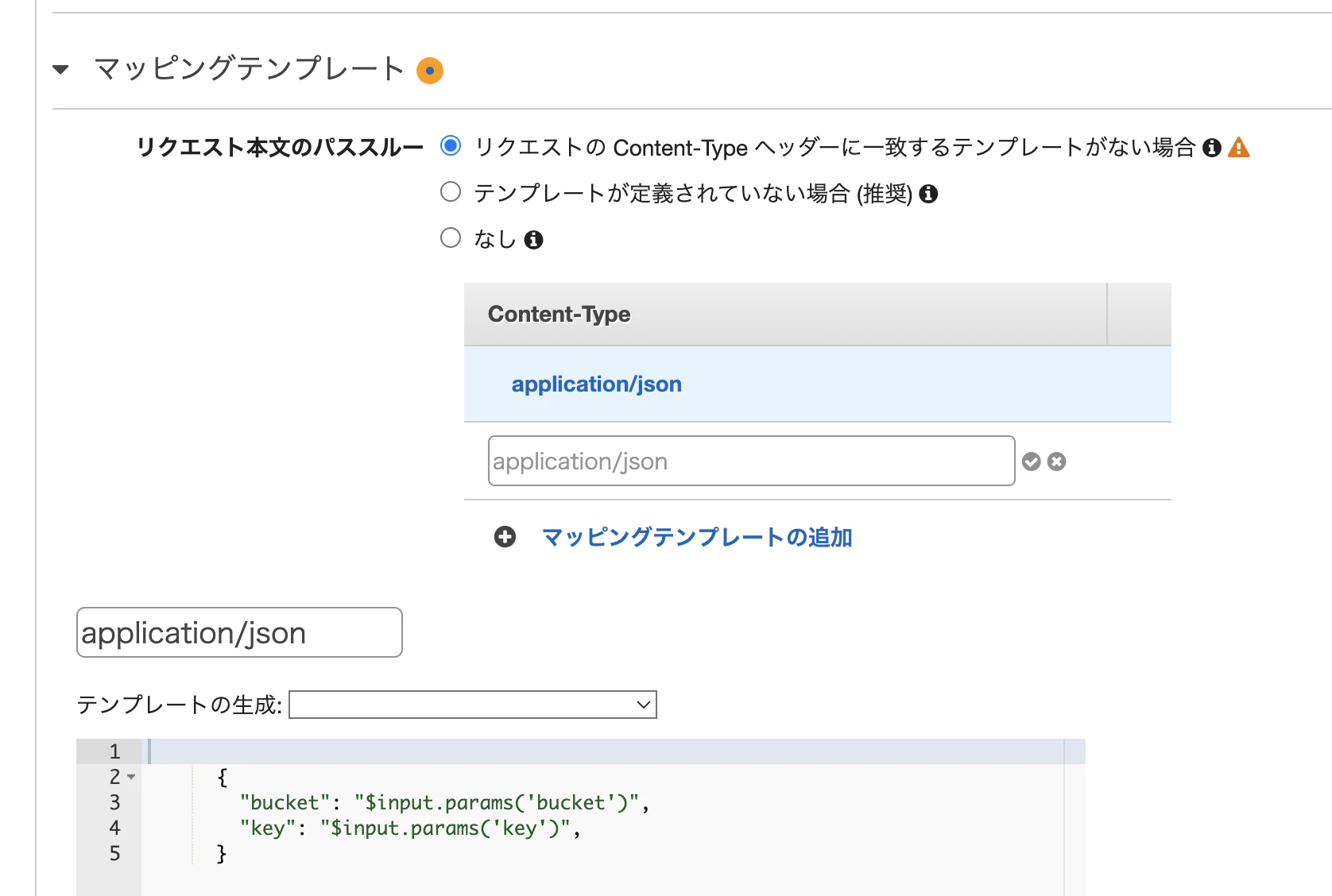Screen dimensions: 1332x896
Task: Click line number 1 in code editor gutter
Action: pos(114,751)
